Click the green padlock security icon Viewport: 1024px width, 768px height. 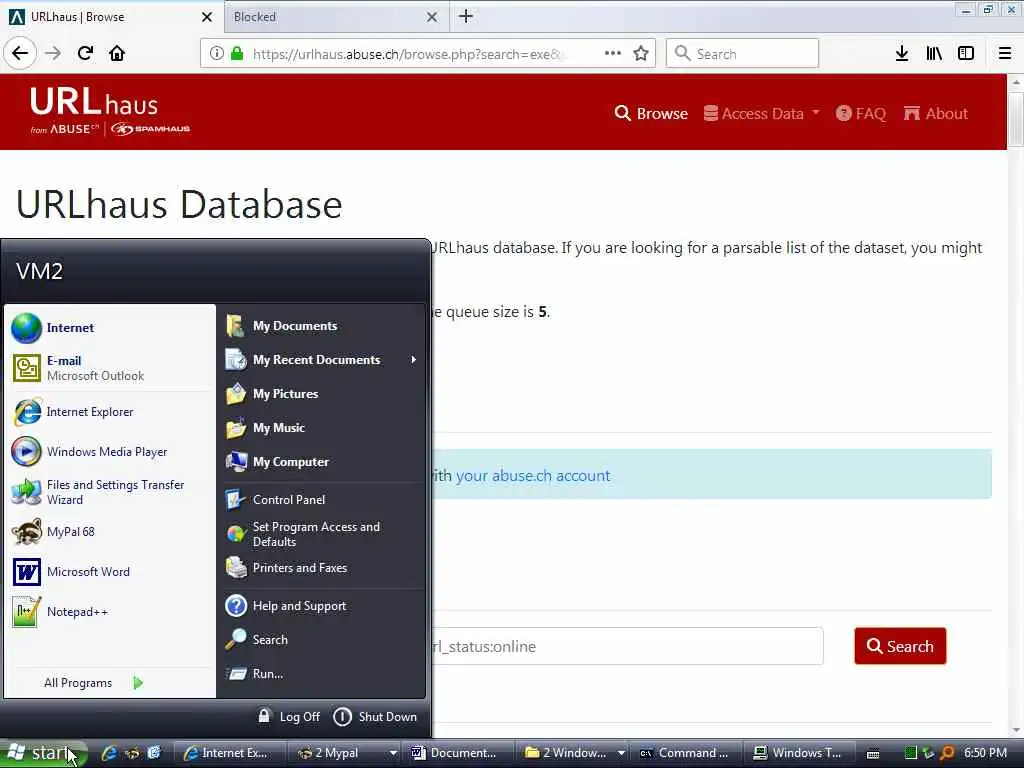pyautogui.click(x=237, y=54)
